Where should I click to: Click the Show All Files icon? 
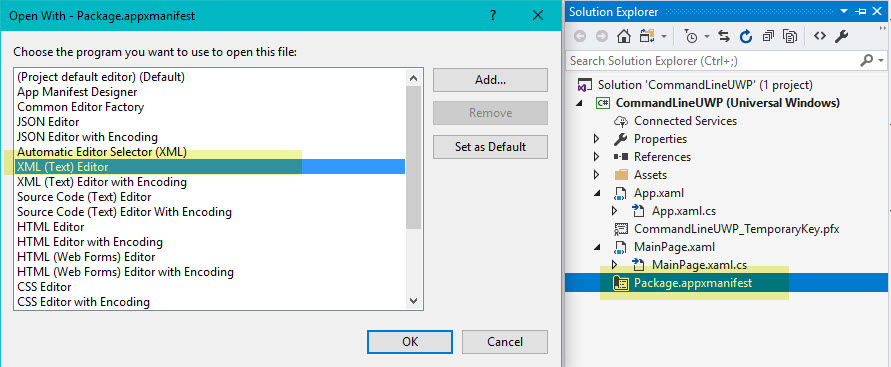click(x=790, y=36)
